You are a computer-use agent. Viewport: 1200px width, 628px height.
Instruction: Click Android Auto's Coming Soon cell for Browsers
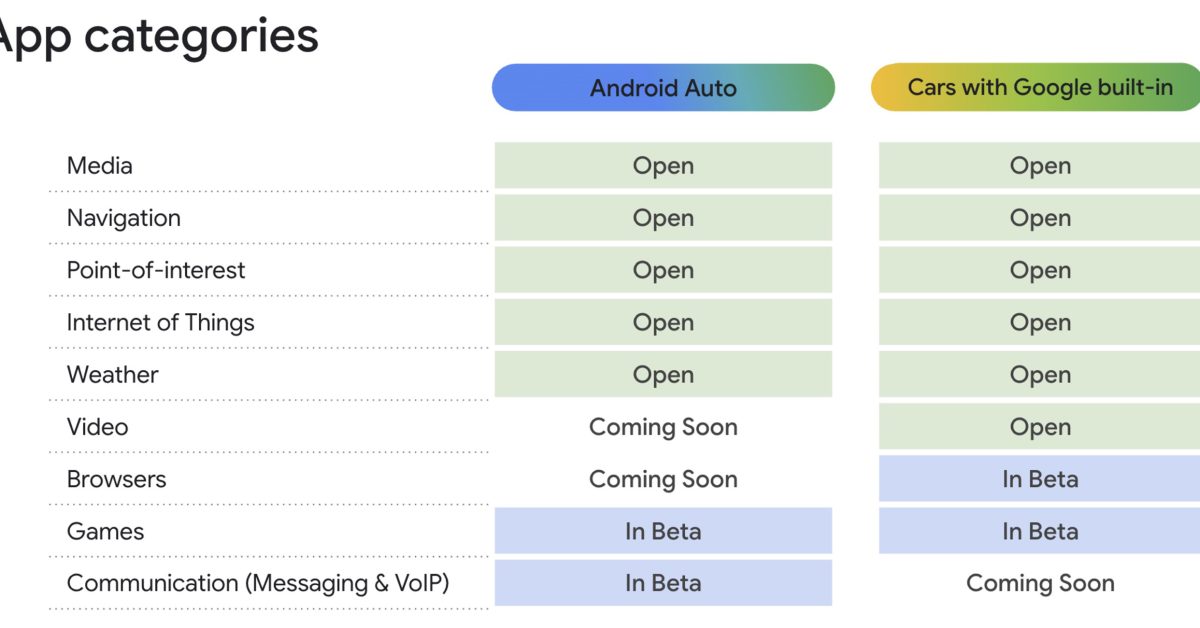click(663, 479)
